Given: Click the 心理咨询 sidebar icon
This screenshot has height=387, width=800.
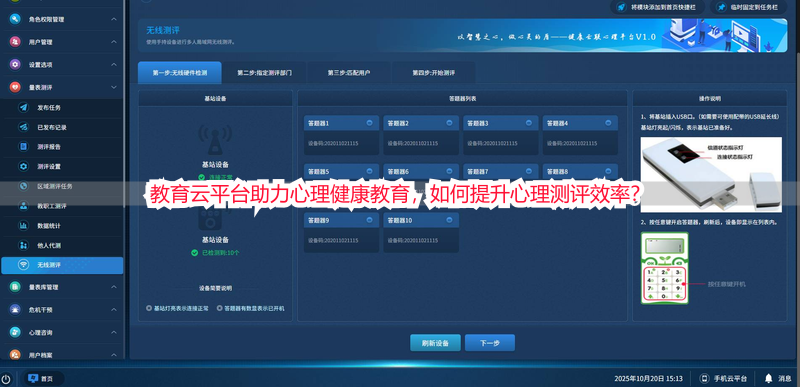Looking at the screenshot, I should pyautogui.click(x=15, y=332).
